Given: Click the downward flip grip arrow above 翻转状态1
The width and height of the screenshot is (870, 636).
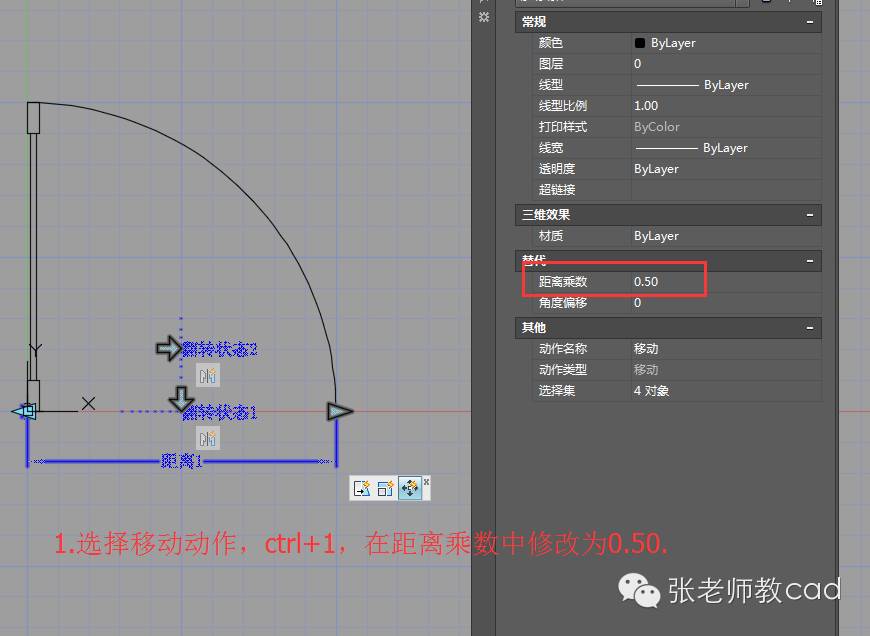Looking at the screenshot, I should coord(181,398).
